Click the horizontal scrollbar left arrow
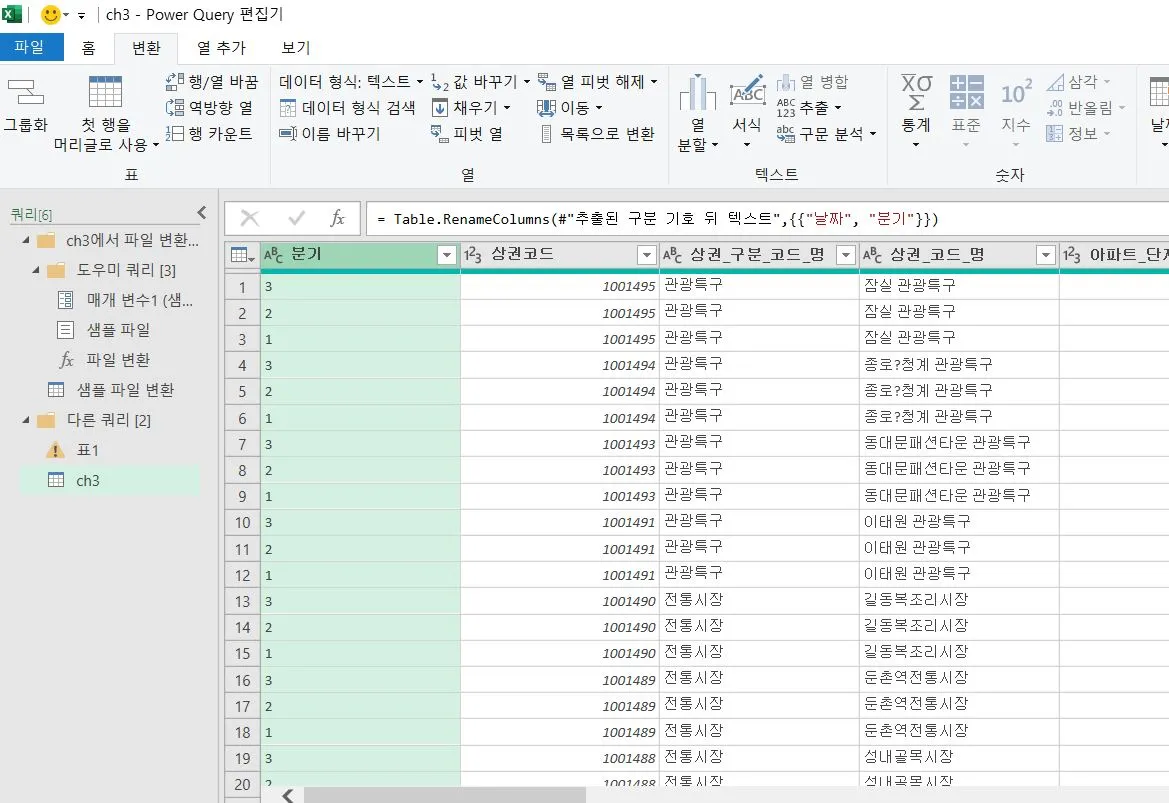Image resolution: width=1169 pixels, height=803 pixels. pyautogui.click(x=288, y=795)
